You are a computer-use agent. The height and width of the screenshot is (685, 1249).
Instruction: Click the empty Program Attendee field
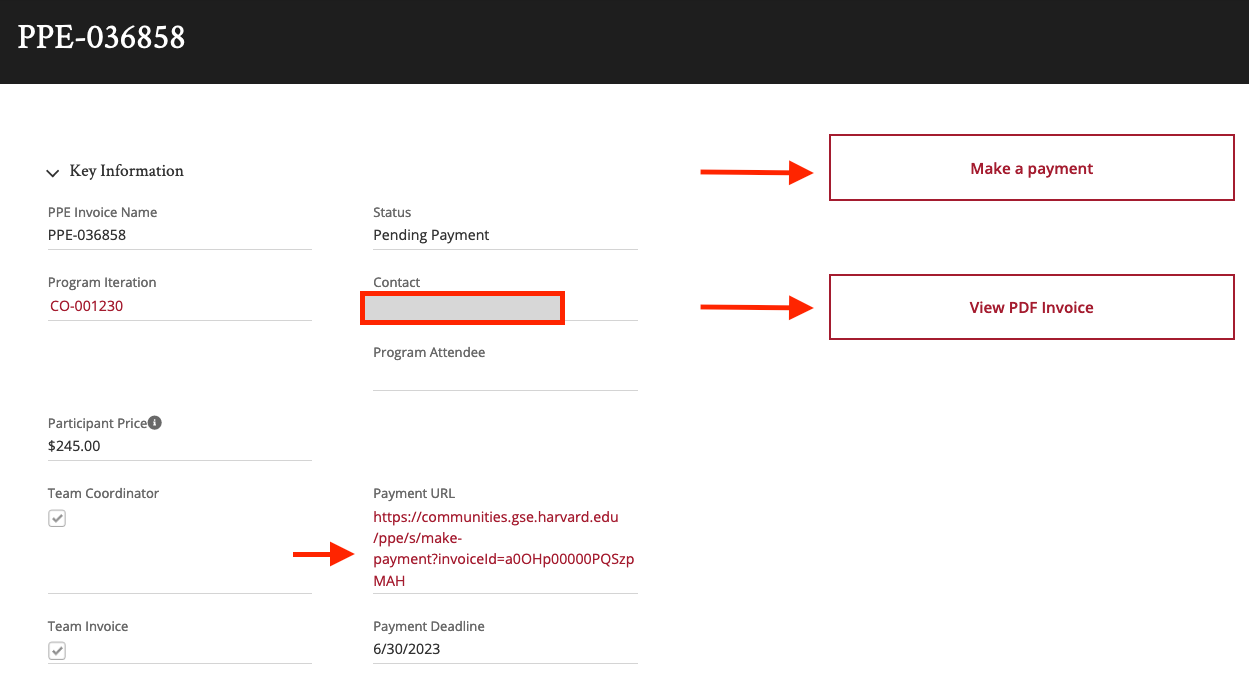coord(504,377)
